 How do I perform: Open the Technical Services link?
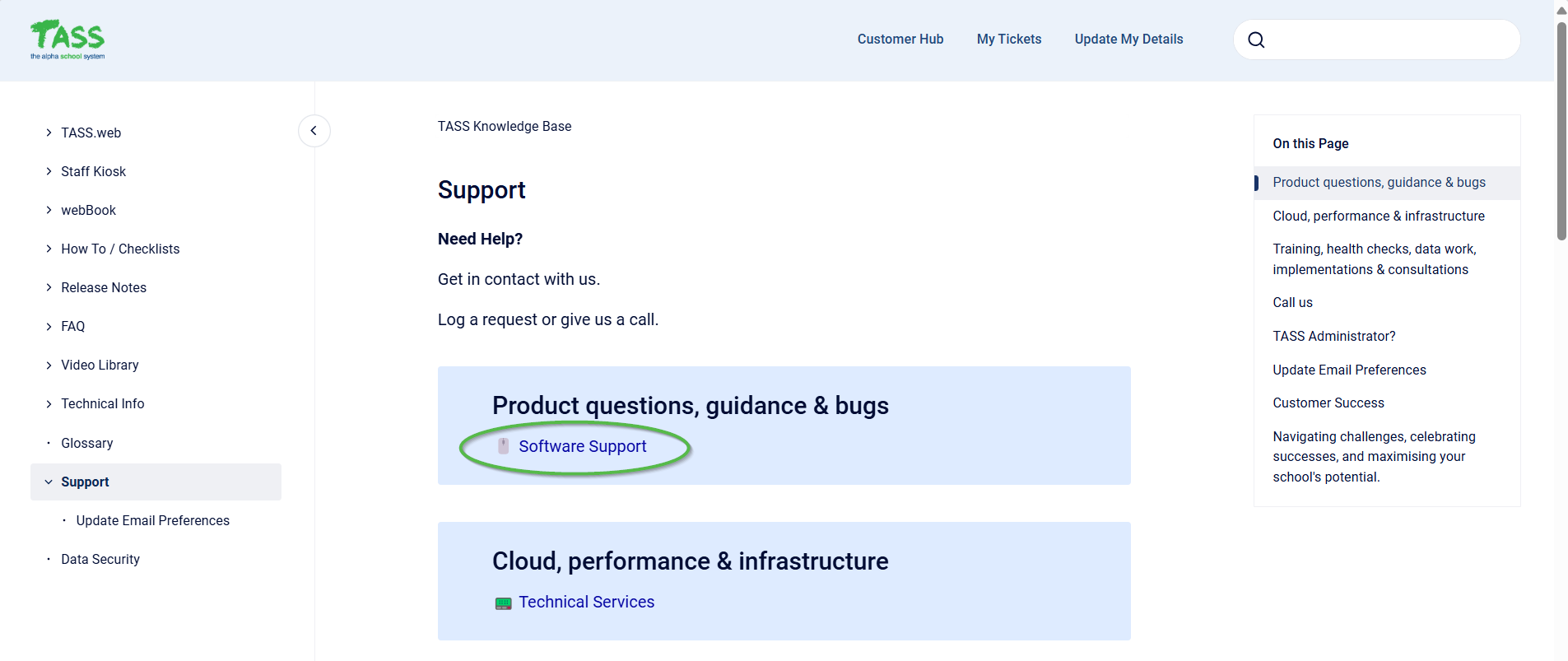(x=586, y=602)
